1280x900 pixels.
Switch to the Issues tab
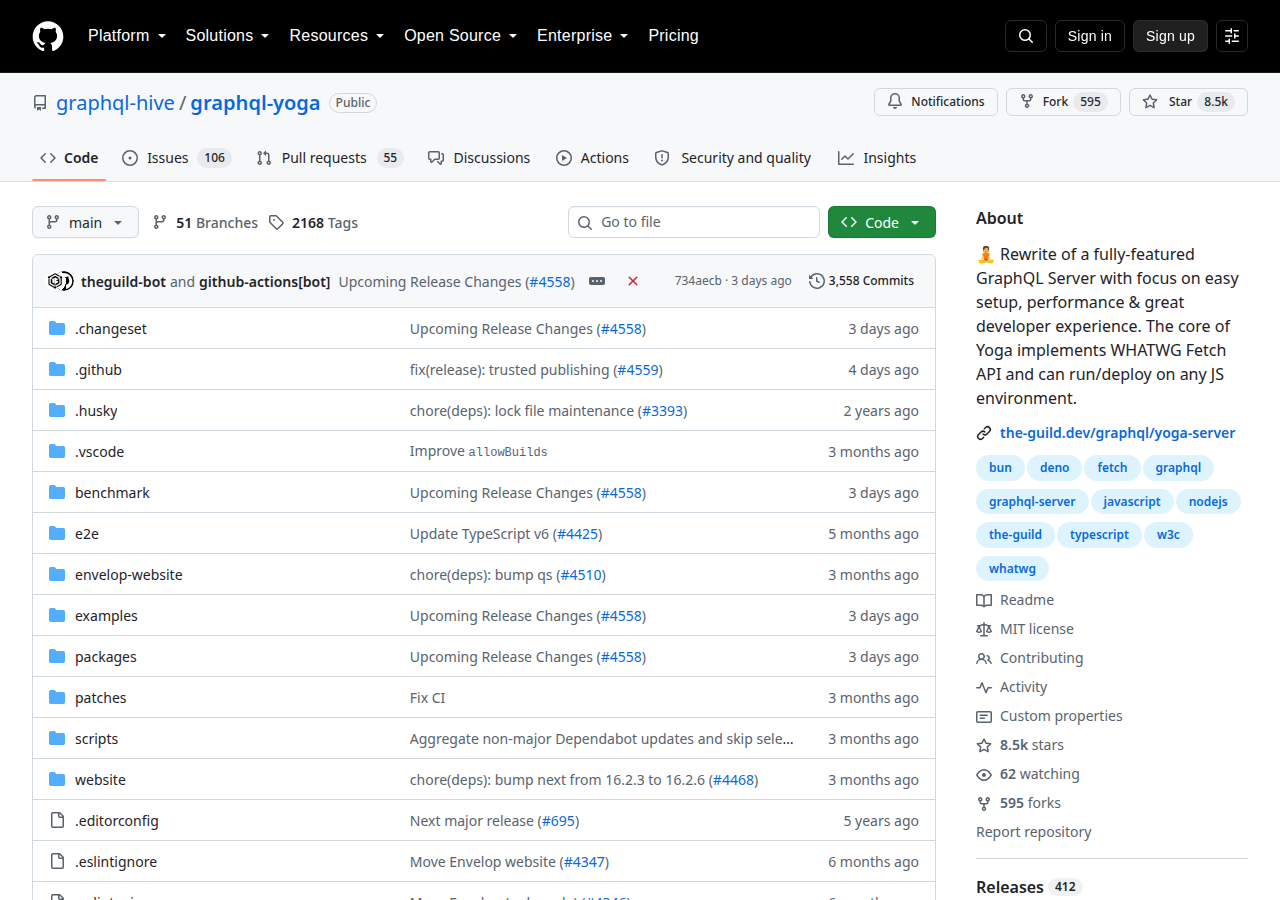[177, 158]
